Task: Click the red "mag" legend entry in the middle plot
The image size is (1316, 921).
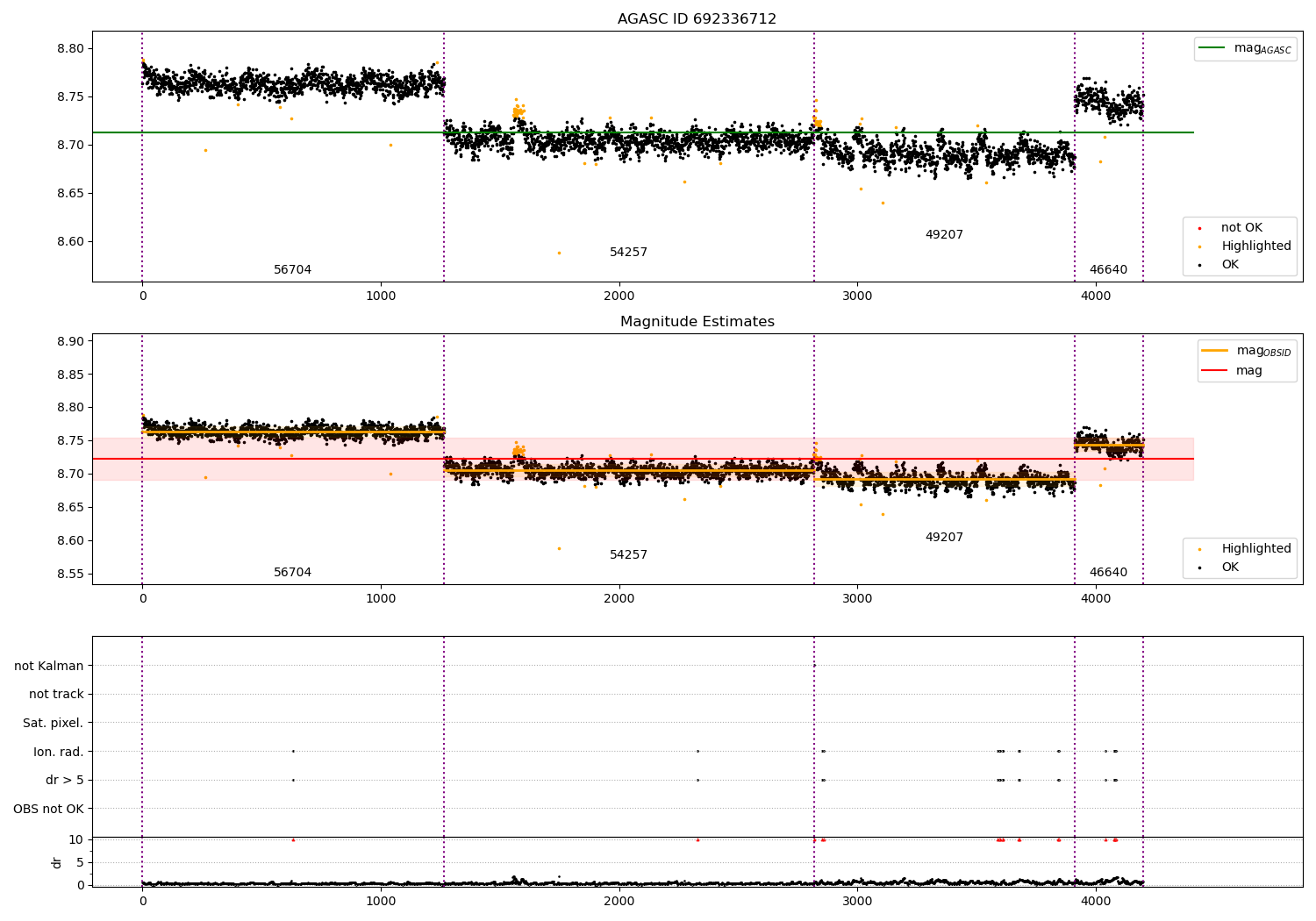Action: click(x=1232, y=371)
